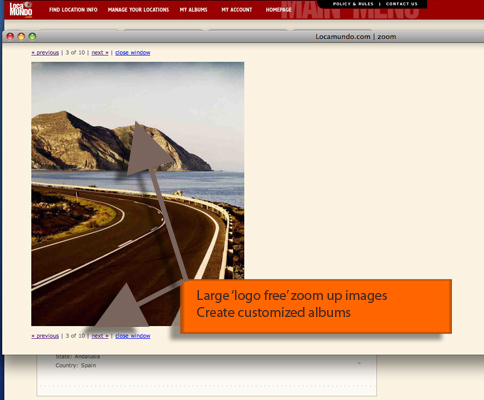Open the Policy & Rules link
Image resolution: width=484 pixels, height=400 pixels.
[x=353, y=4]
